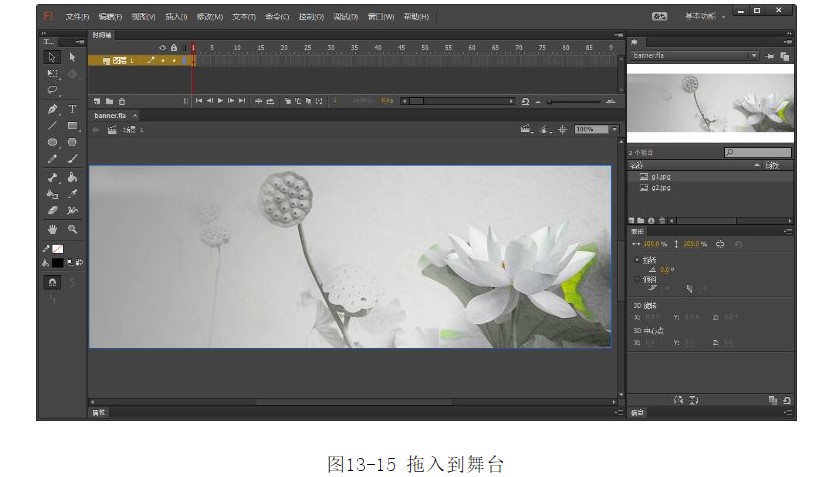The height and width of the screenshot is (477, 828).
Task: Open the 文件(F) menu
Action: coord(77,17)
